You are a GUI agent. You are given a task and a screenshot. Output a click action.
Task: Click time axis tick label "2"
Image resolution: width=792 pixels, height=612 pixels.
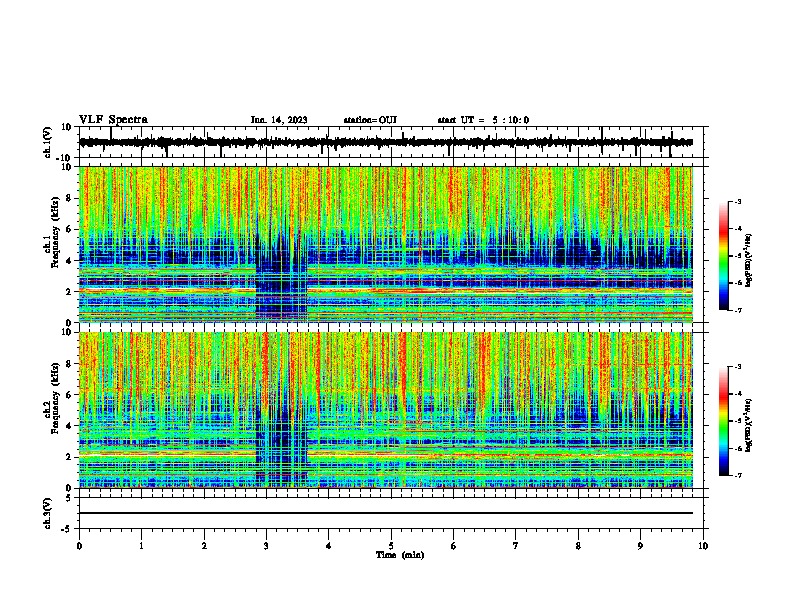click(x=204, y=546)
